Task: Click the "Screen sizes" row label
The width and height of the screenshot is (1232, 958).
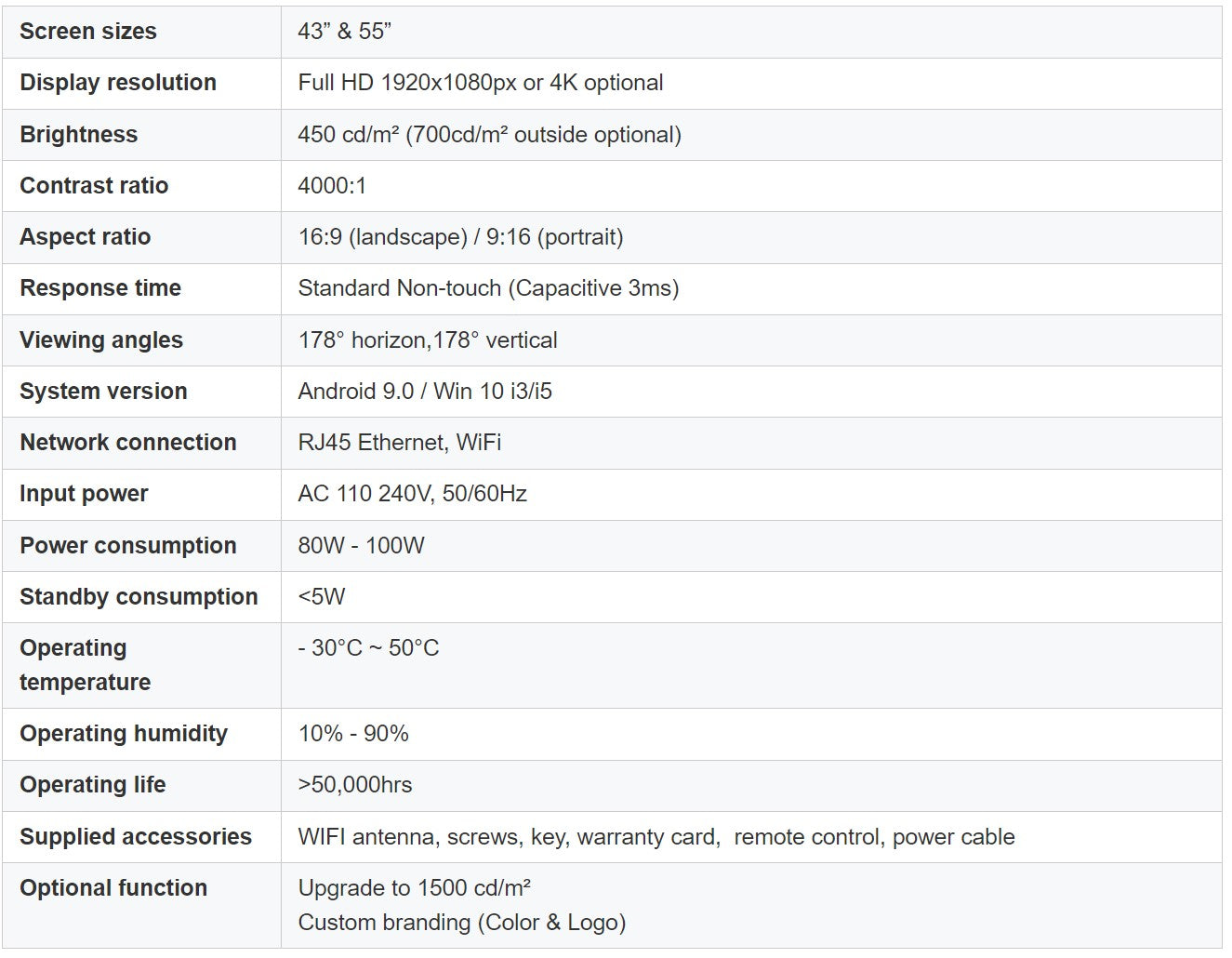Action: tap(88, 32)
